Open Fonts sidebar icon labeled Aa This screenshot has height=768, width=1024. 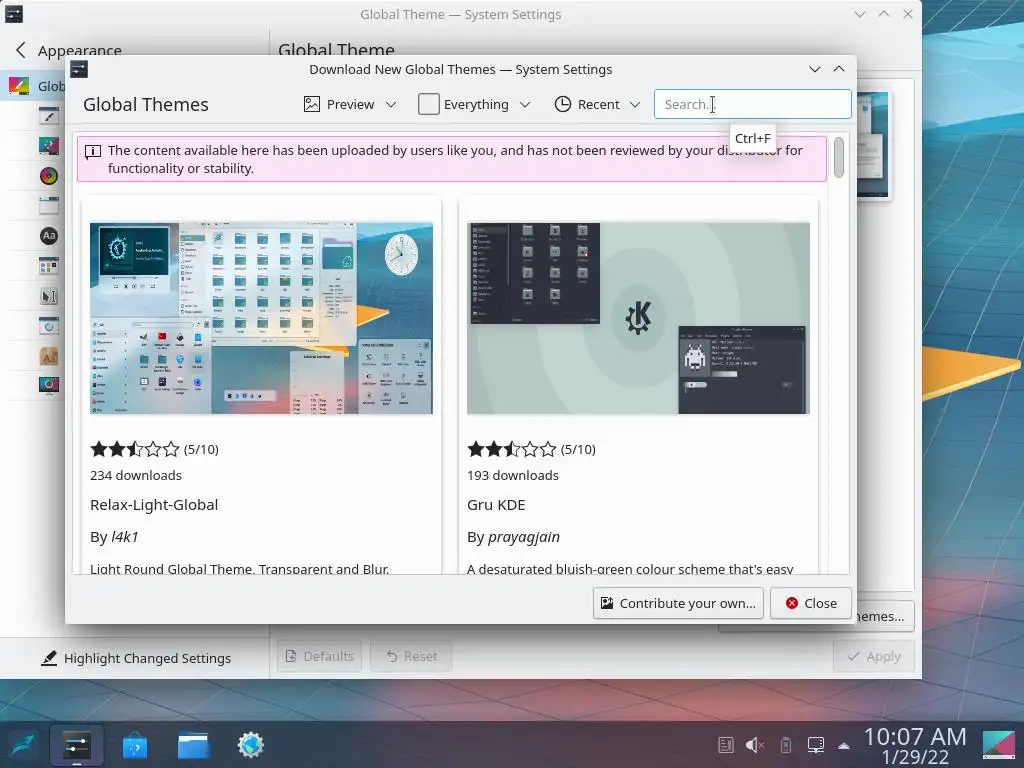(x=49, y=236)
